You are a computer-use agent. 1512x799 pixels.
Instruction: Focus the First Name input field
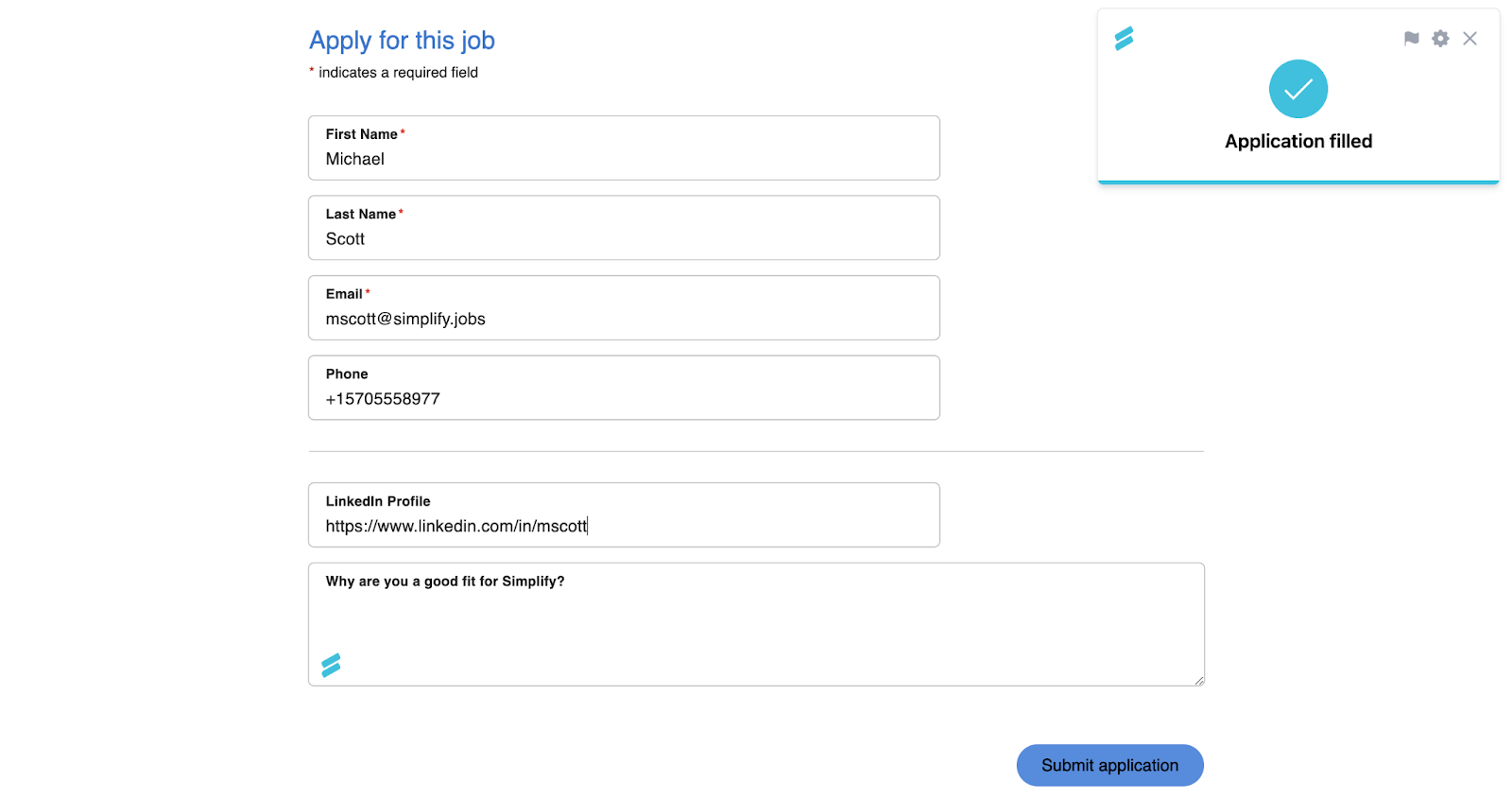[624, 159]
